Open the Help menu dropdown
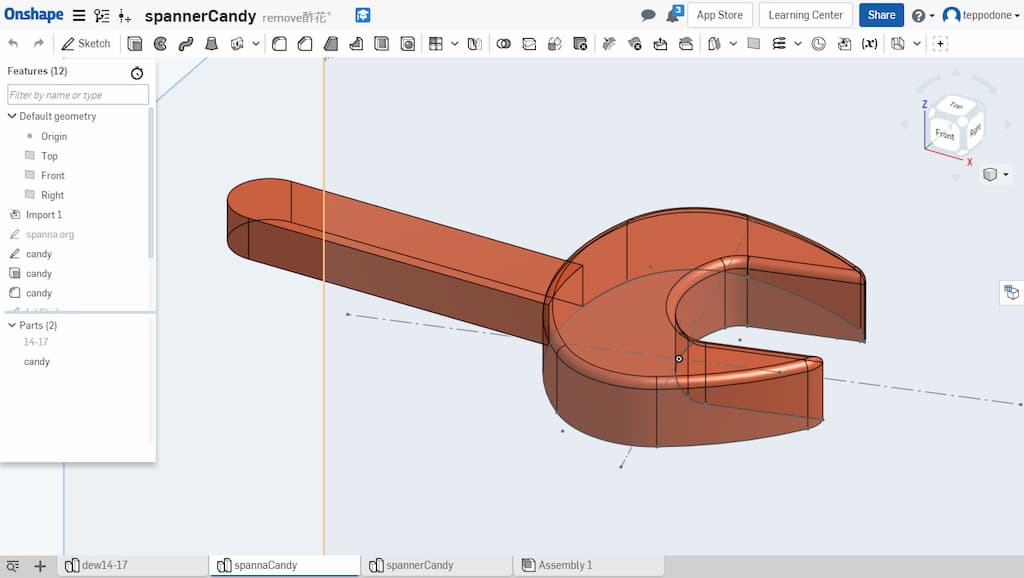1024x578 pixels. pos(923,15)
